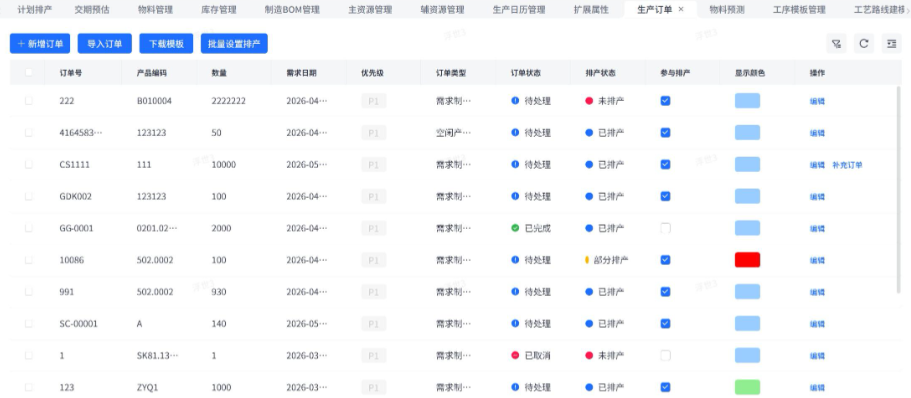The height and width of the screenshot is (398, 911).
Task: Open the P1 priority dropdown for order SC-00001
Action: point(374,324)
